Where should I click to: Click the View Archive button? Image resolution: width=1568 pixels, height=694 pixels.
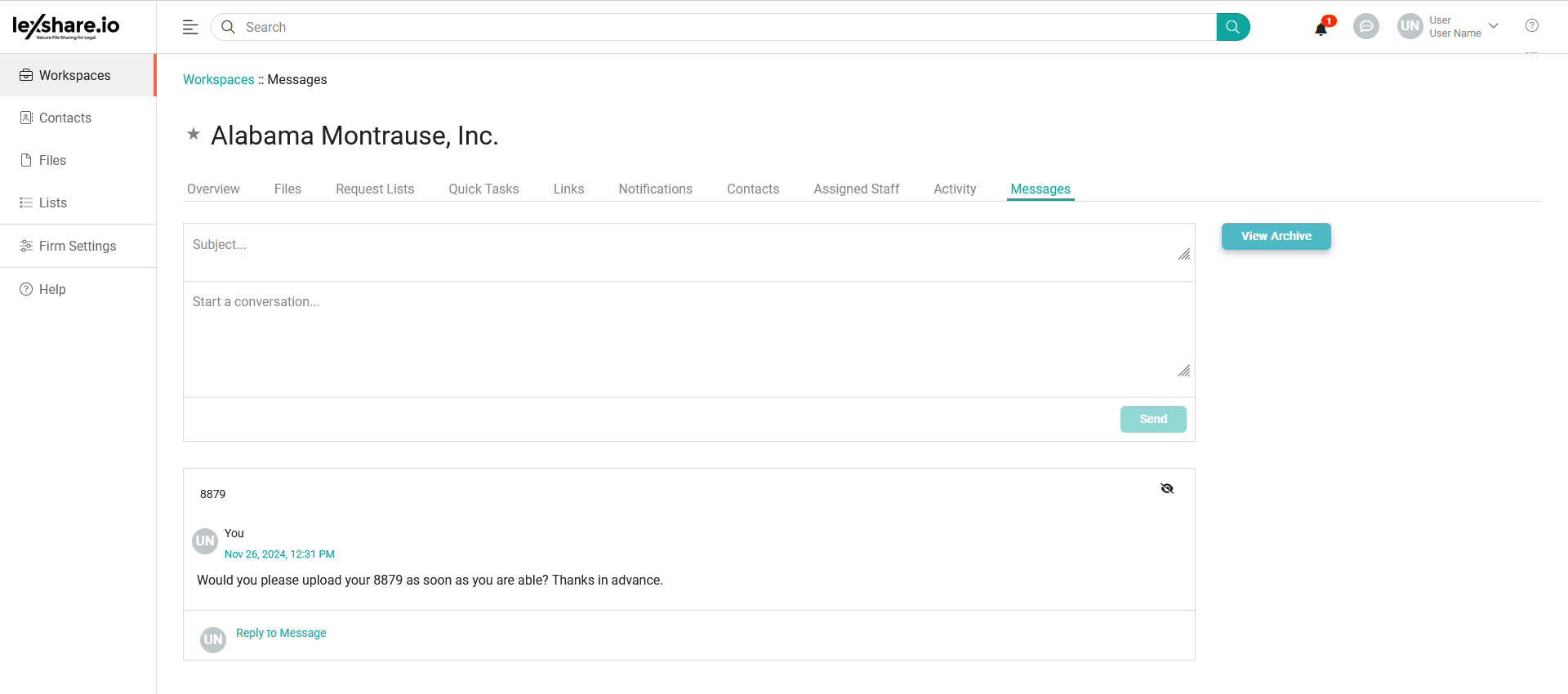pyautogui.click(x=1276, y=236)
